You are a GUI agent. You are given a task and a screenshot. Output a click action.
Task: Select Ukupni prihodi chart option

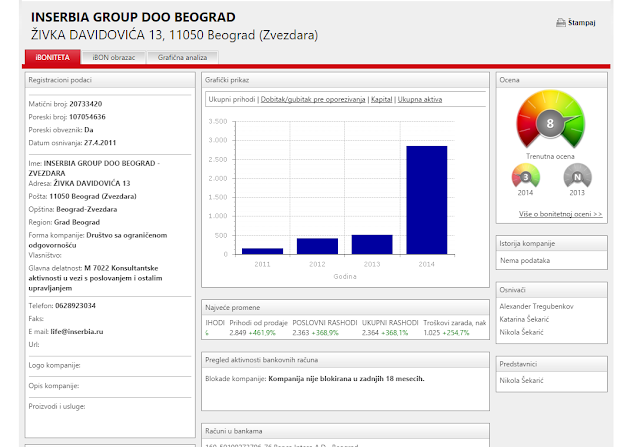pos(232,99)
